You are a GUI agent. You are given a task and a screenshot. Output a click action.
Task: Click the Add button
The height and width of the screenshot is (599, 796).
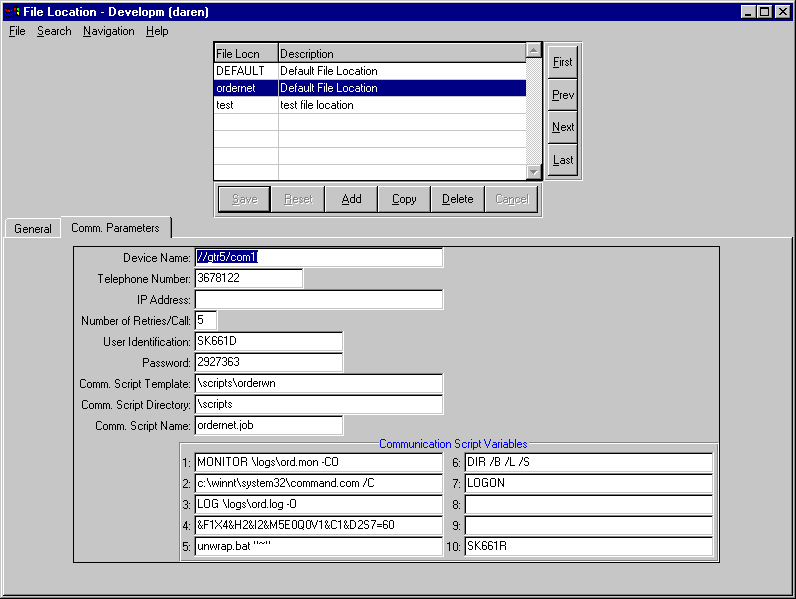click(351, 199)
